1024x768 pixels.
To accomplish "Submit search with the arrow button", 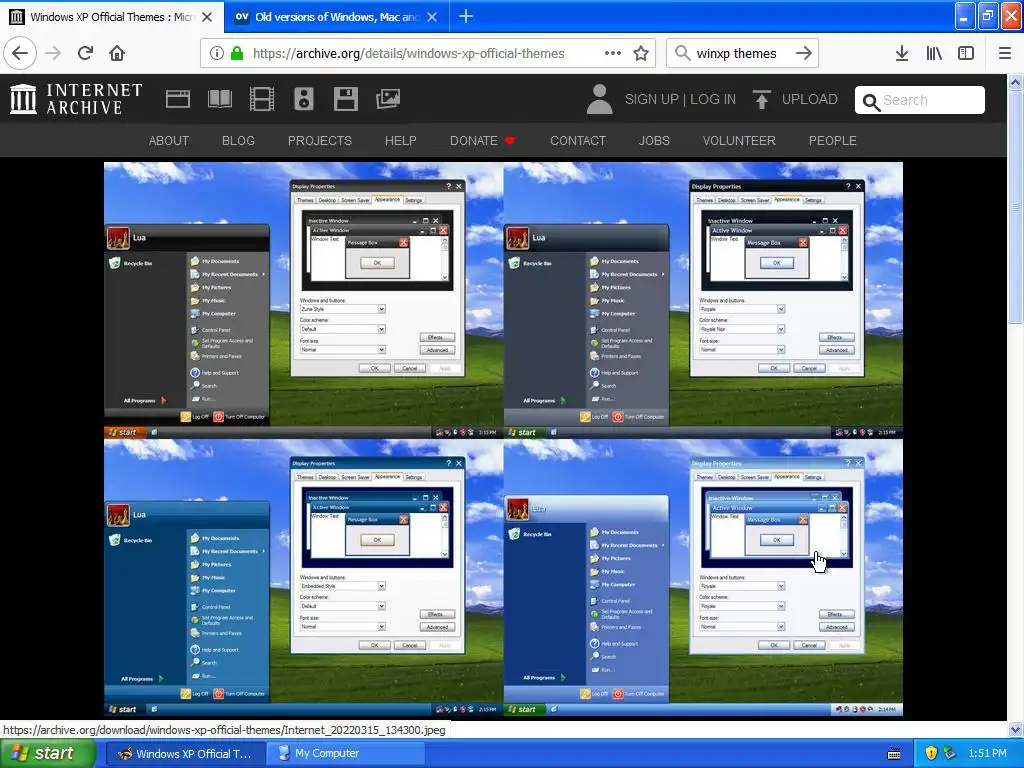I will click(804, 54).
